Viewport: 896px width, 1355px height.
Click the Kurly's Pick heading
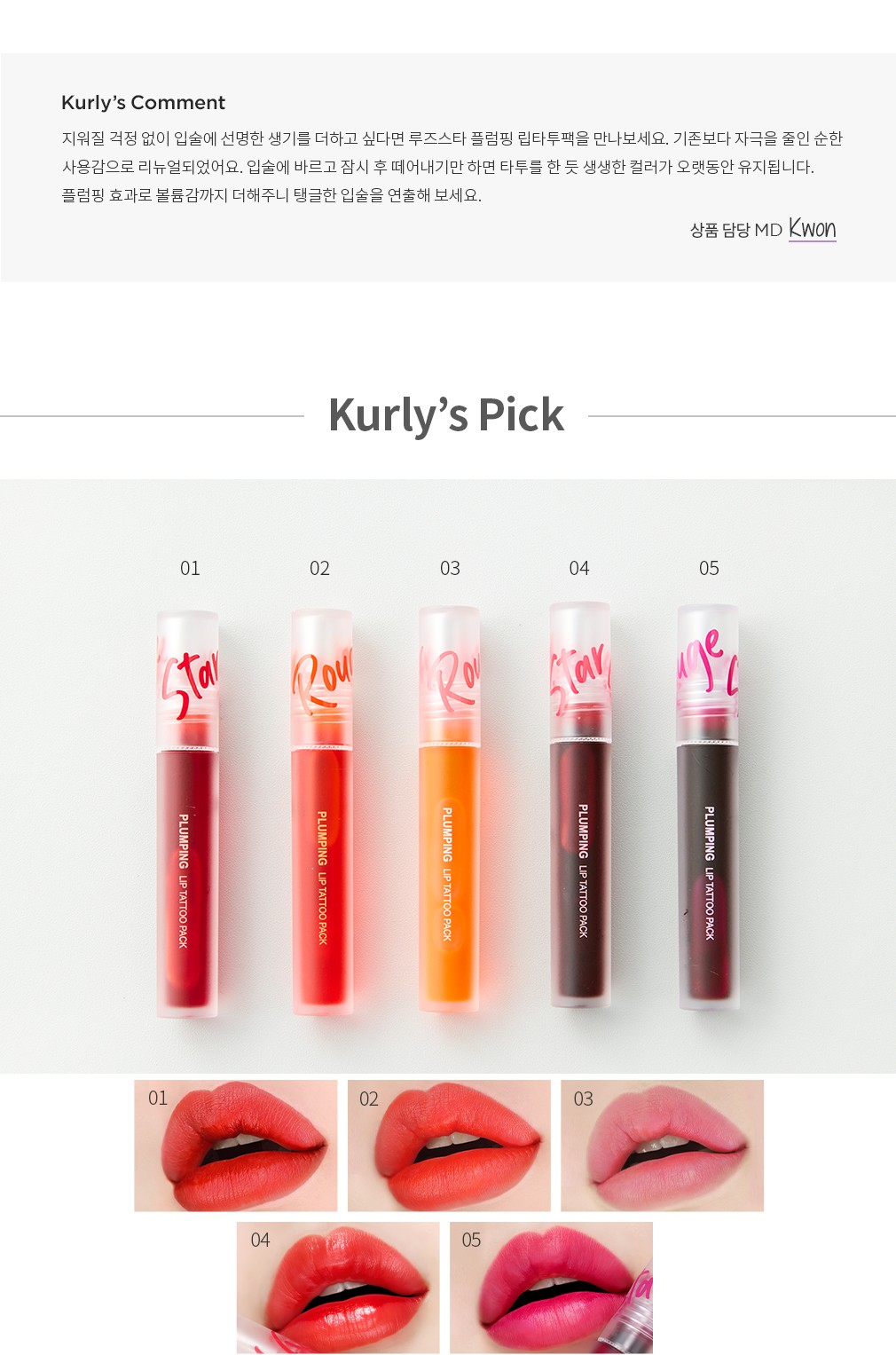[446, 414]
